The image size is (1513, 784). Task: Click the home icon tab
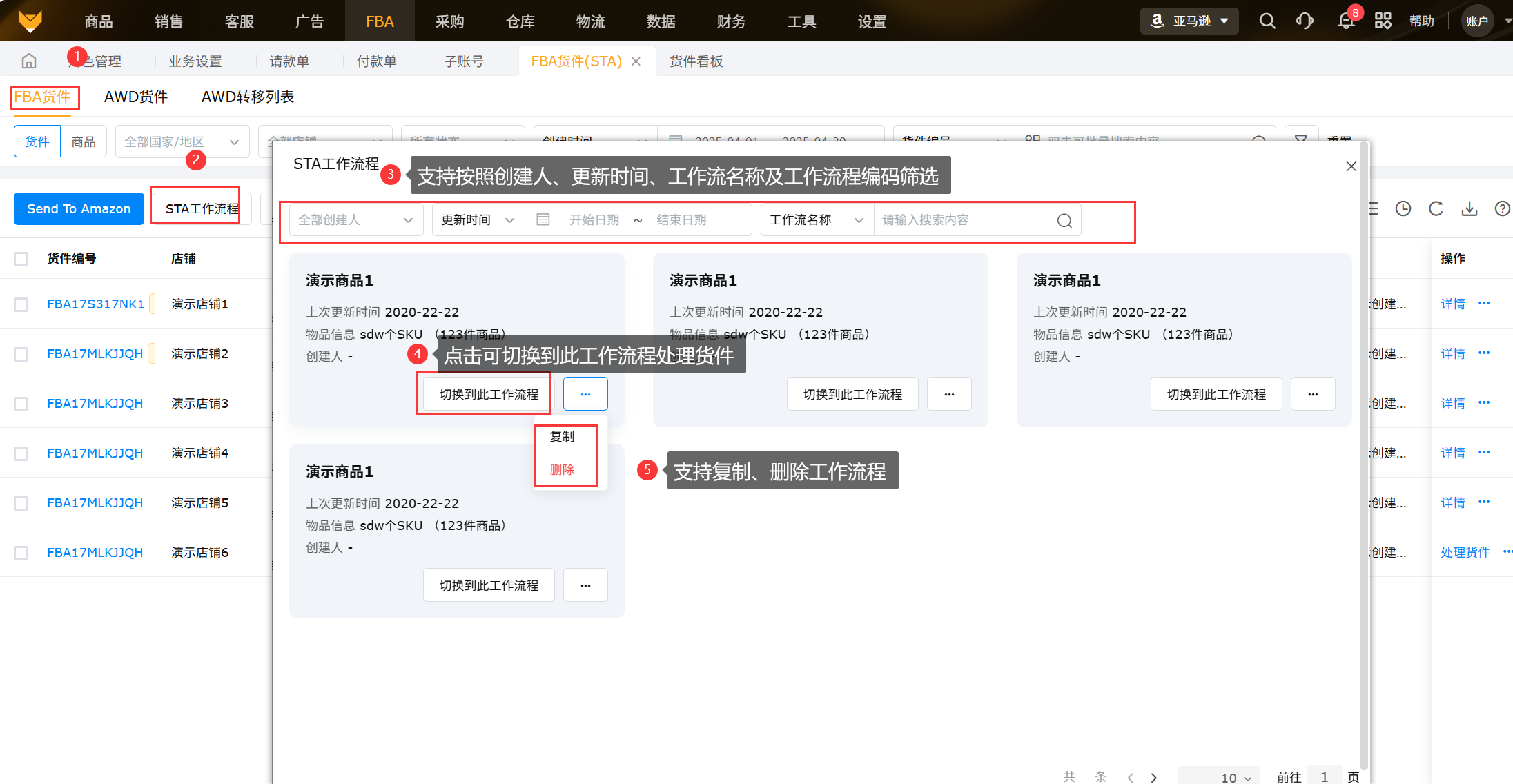29,61
